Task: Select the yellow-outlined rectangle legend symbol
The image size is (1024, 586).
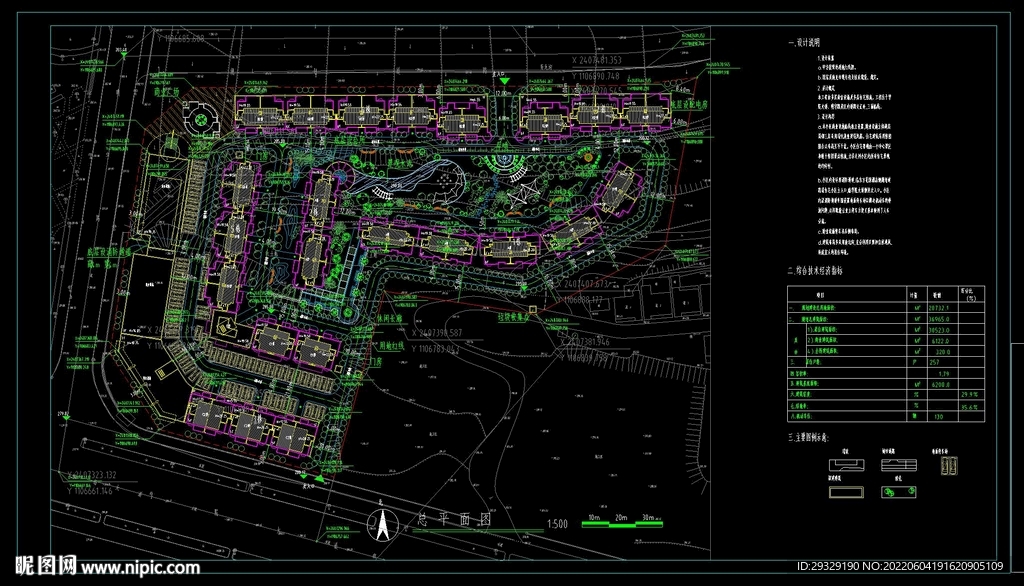Action: click(x=846, y=492)
